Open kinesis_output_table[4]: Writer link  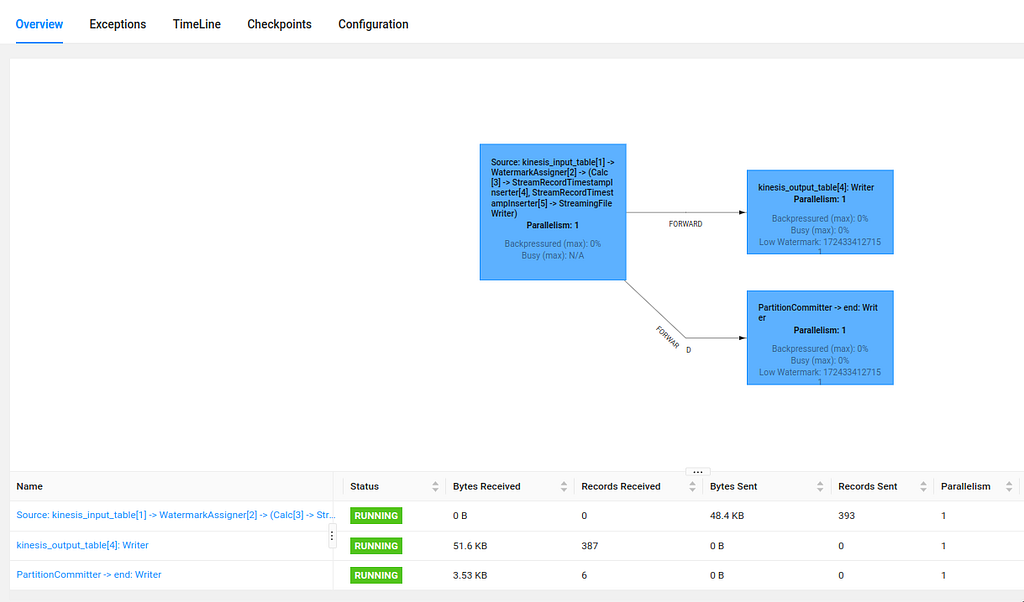[82, 545]
